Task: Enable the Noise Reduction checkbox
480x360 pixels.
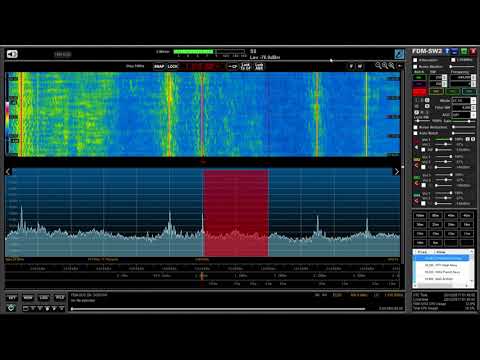Action: 415,127
